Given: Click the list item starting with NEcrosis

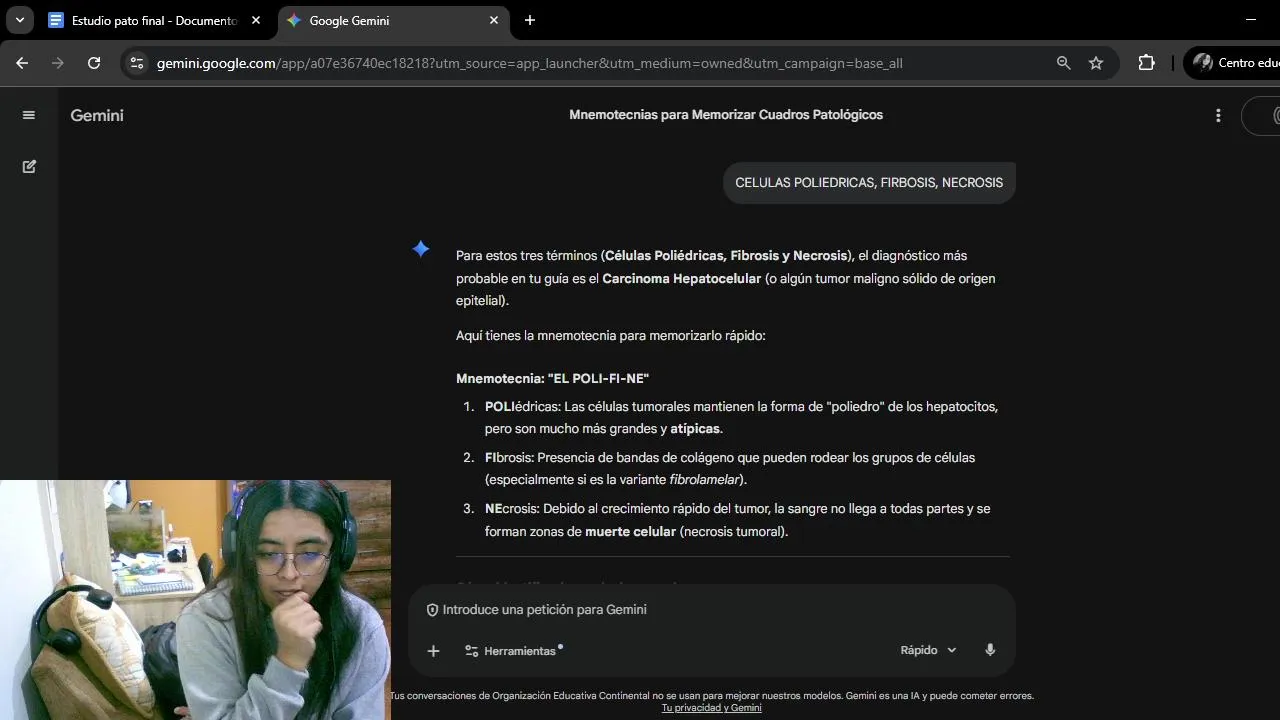Looking at the screenshot, I should [x=738, y=520].
